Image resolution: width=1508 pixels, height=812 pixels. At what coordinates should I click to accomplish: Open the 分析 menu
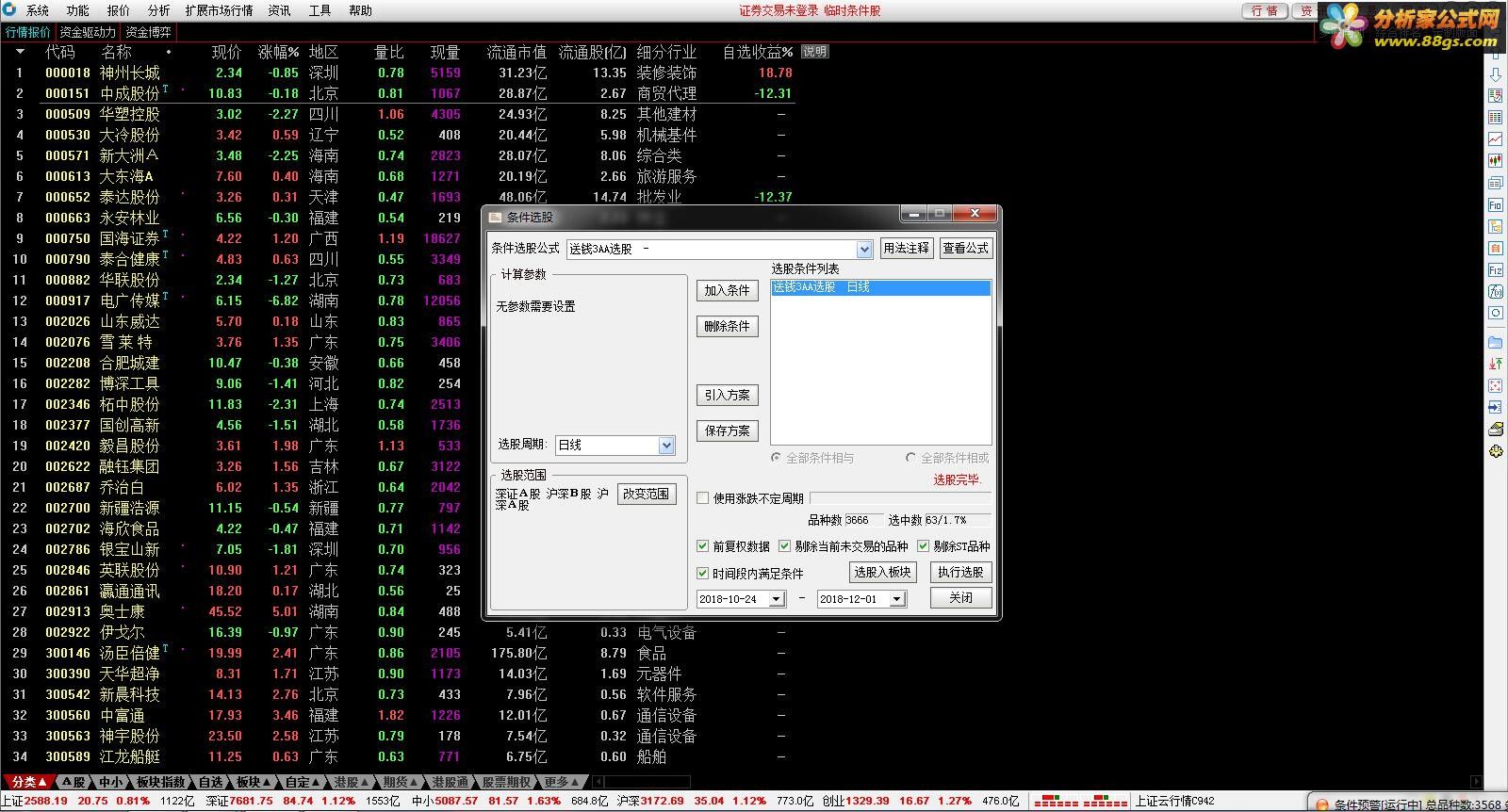(159, 10)
